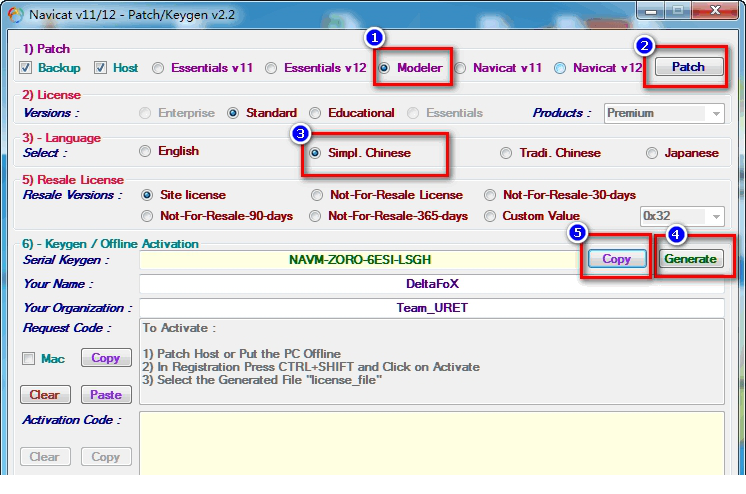Viewport: 746px width, 494px height.
Task: Click the Your Name field with DeltaFoX
Action: point(432,284)
